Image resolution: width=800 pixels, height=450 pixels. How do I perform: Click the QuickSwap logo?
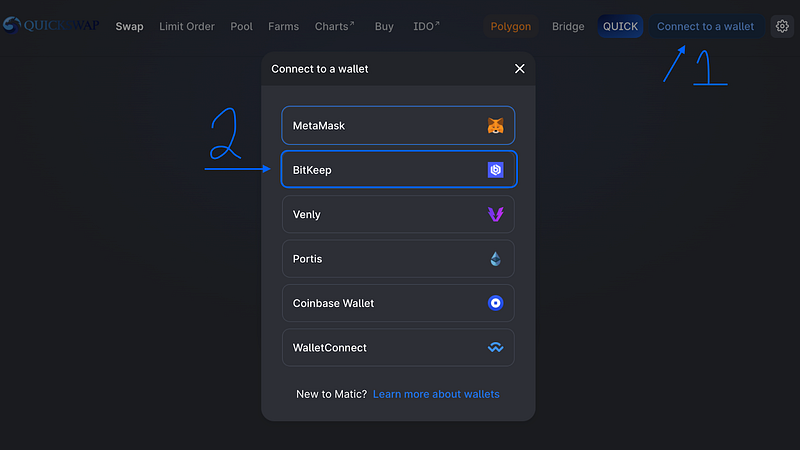point(51,25)
